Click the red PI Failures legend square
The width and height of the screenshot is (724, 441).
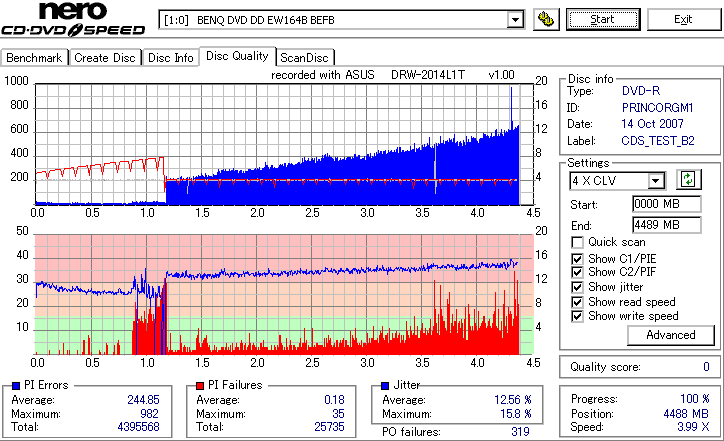pyautogui.click(x=200, y=386)
